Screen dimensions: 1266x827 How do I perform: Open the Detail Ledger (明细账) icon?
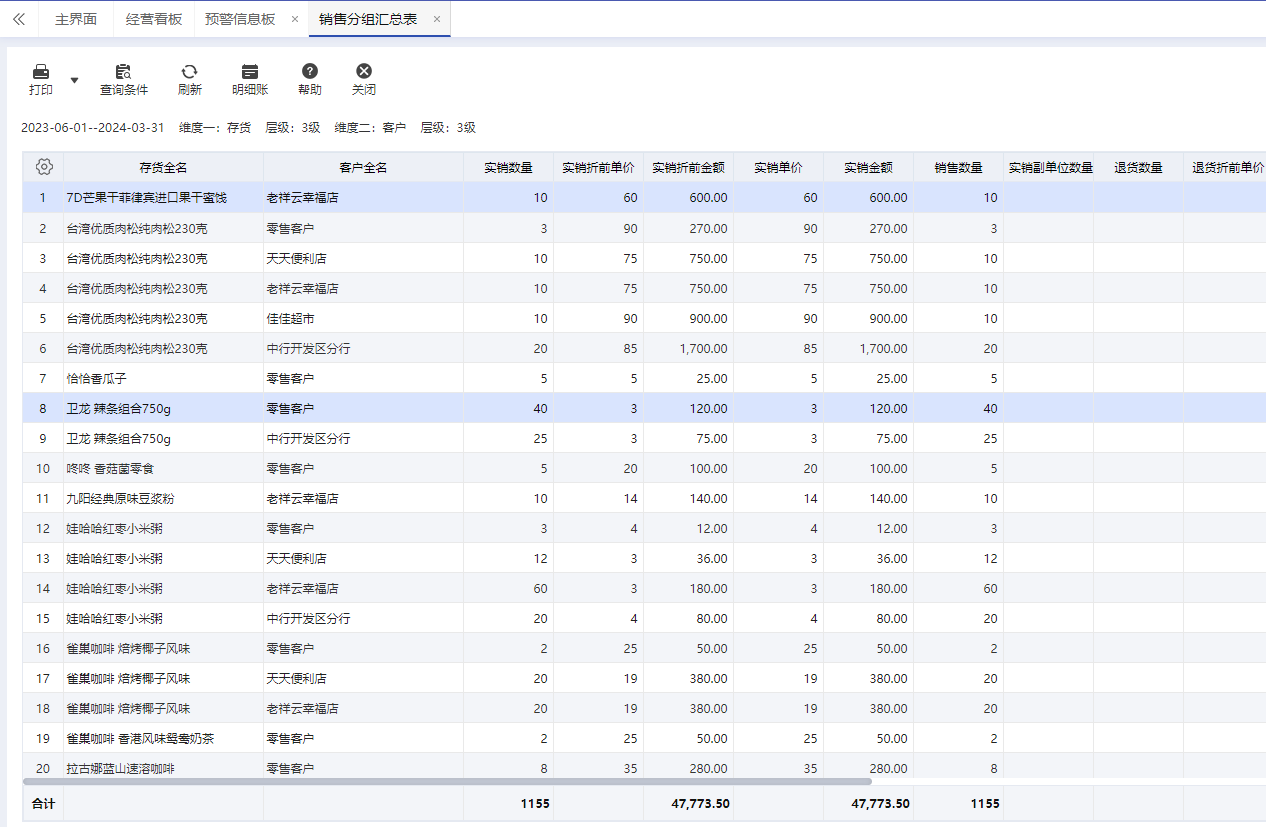[x=250, y=72]
